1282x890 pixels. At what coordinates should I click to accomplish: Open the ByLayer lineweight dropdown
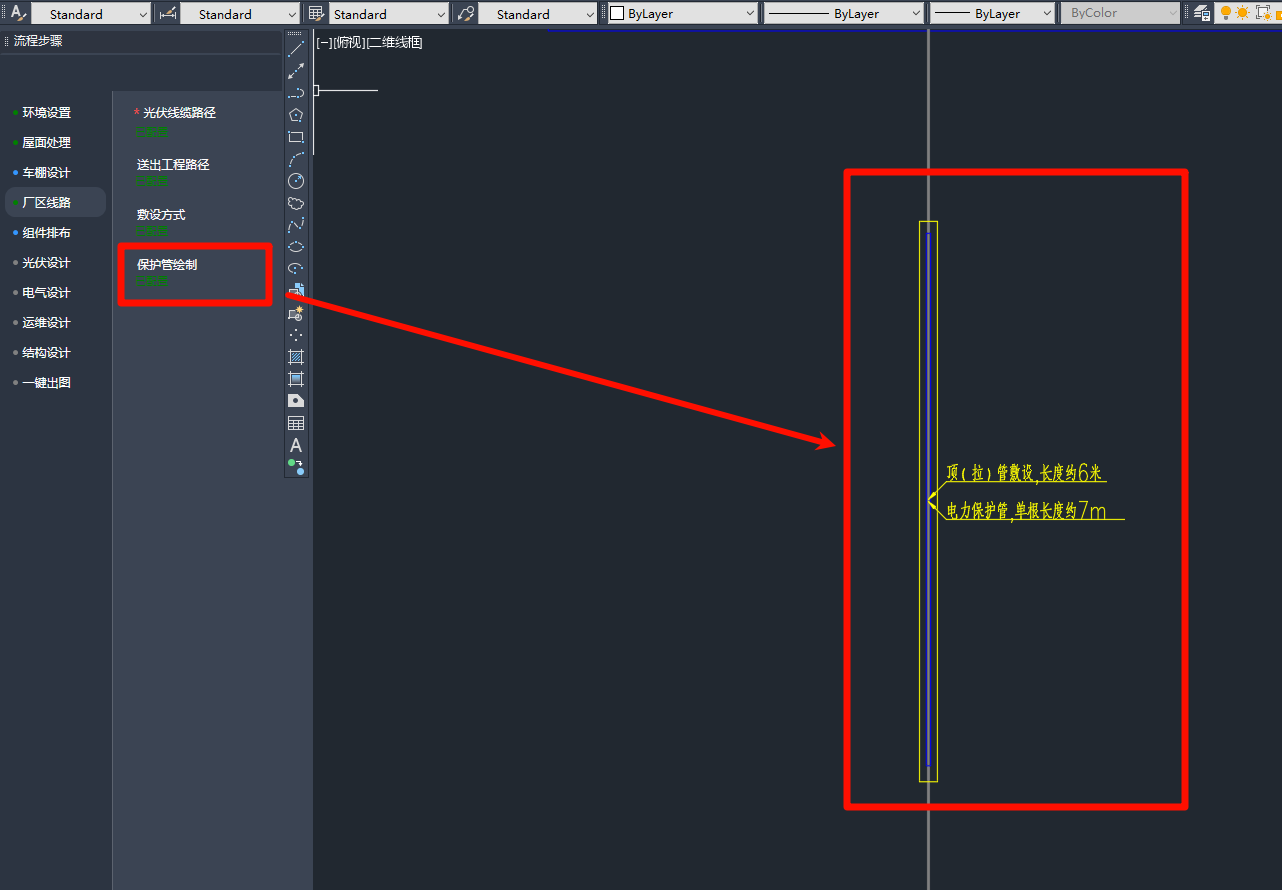coord(992,14)
